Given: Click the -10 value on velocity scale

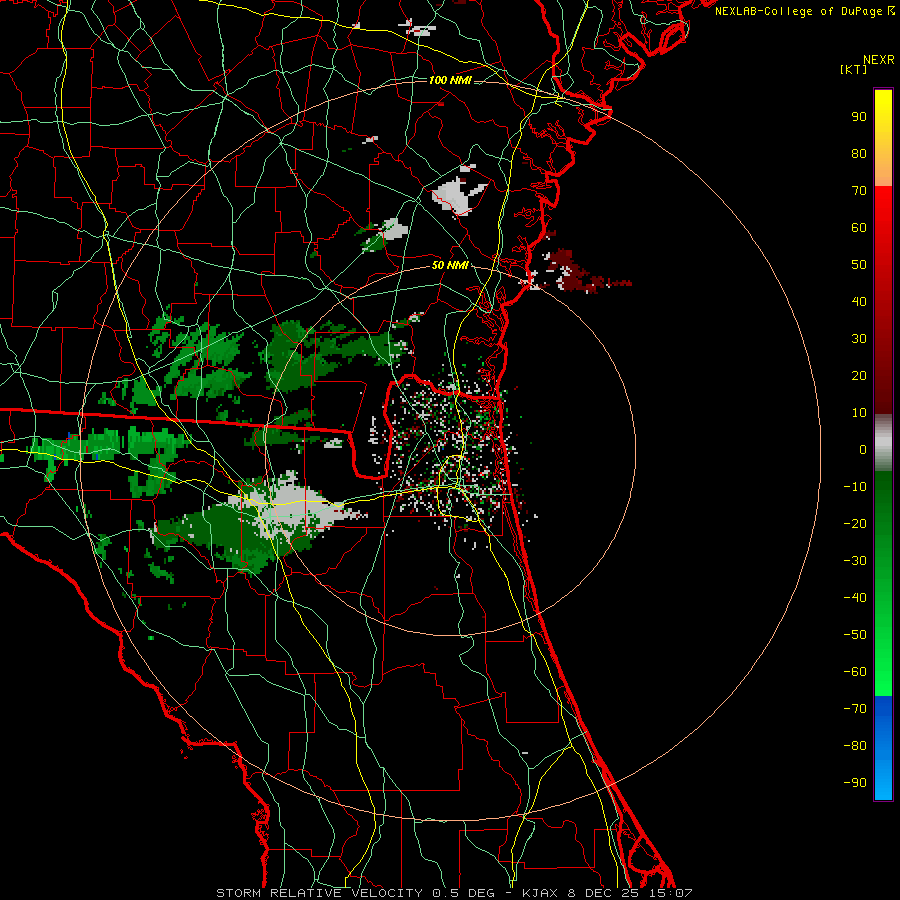Looking at the screenshot, I should click(x=855, y=487).
